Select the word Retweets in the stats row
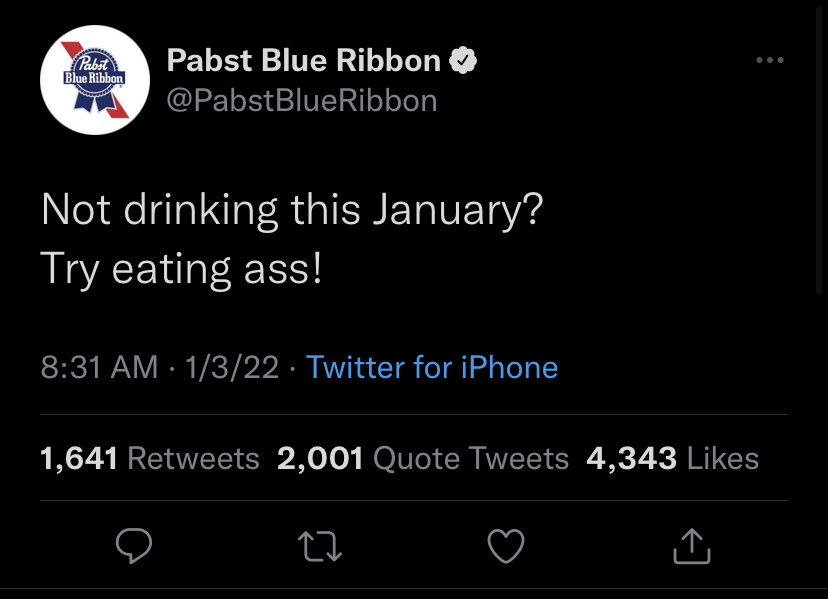 click(194, 459)
